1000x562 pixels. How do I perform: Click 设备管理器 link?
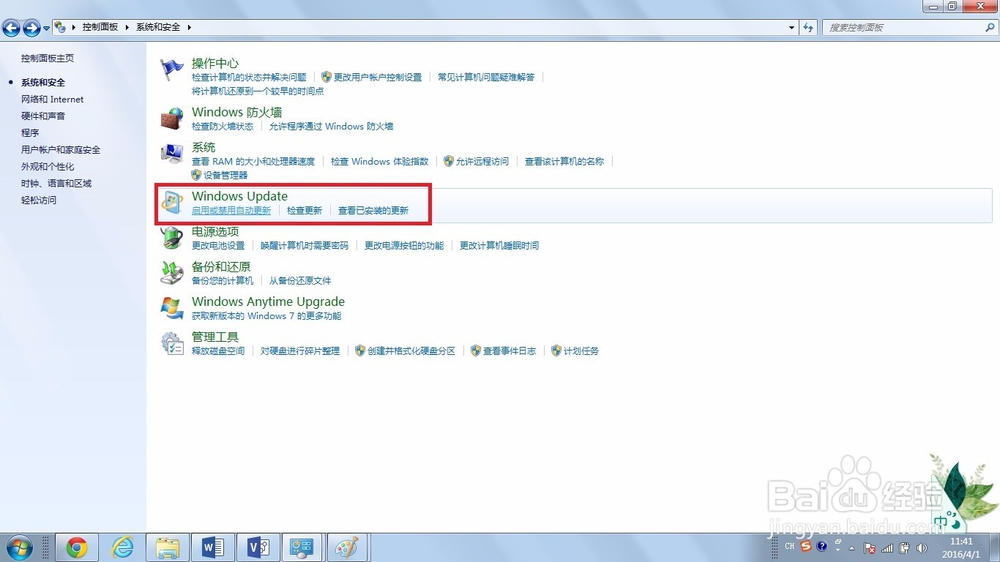click(225, 175)
